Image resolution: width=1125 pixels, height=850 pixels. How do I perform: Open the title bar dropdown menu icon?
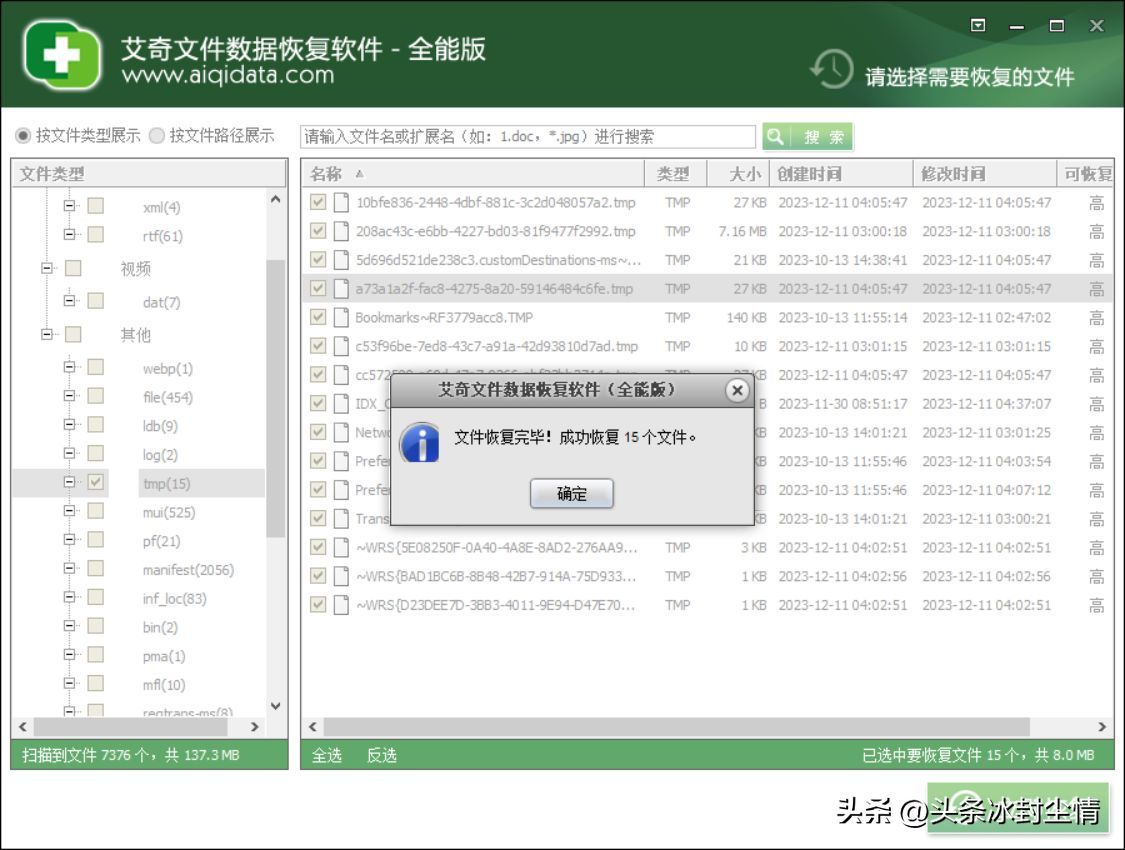click(978, 26)
